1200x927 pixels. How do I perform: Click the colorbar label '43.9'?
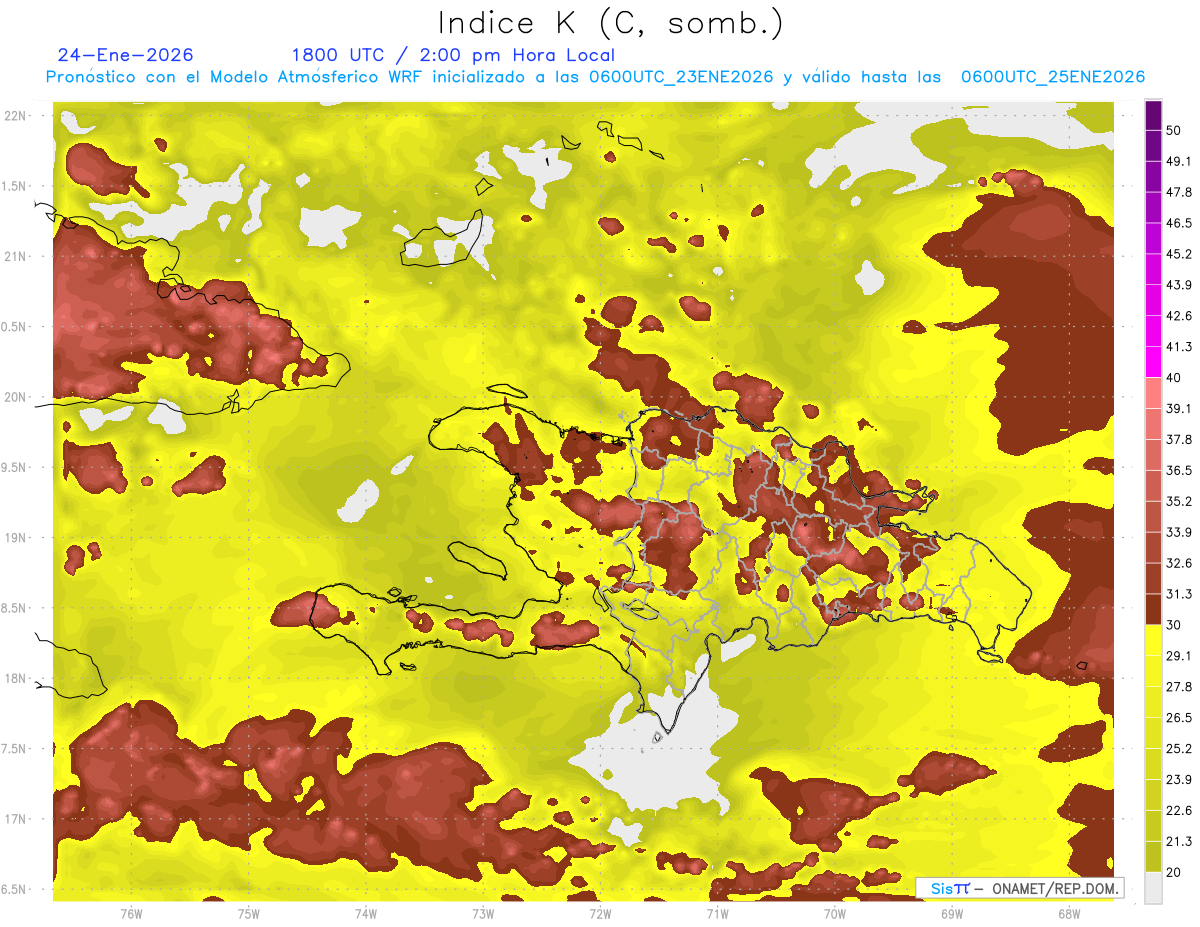tap(1179, 285)
